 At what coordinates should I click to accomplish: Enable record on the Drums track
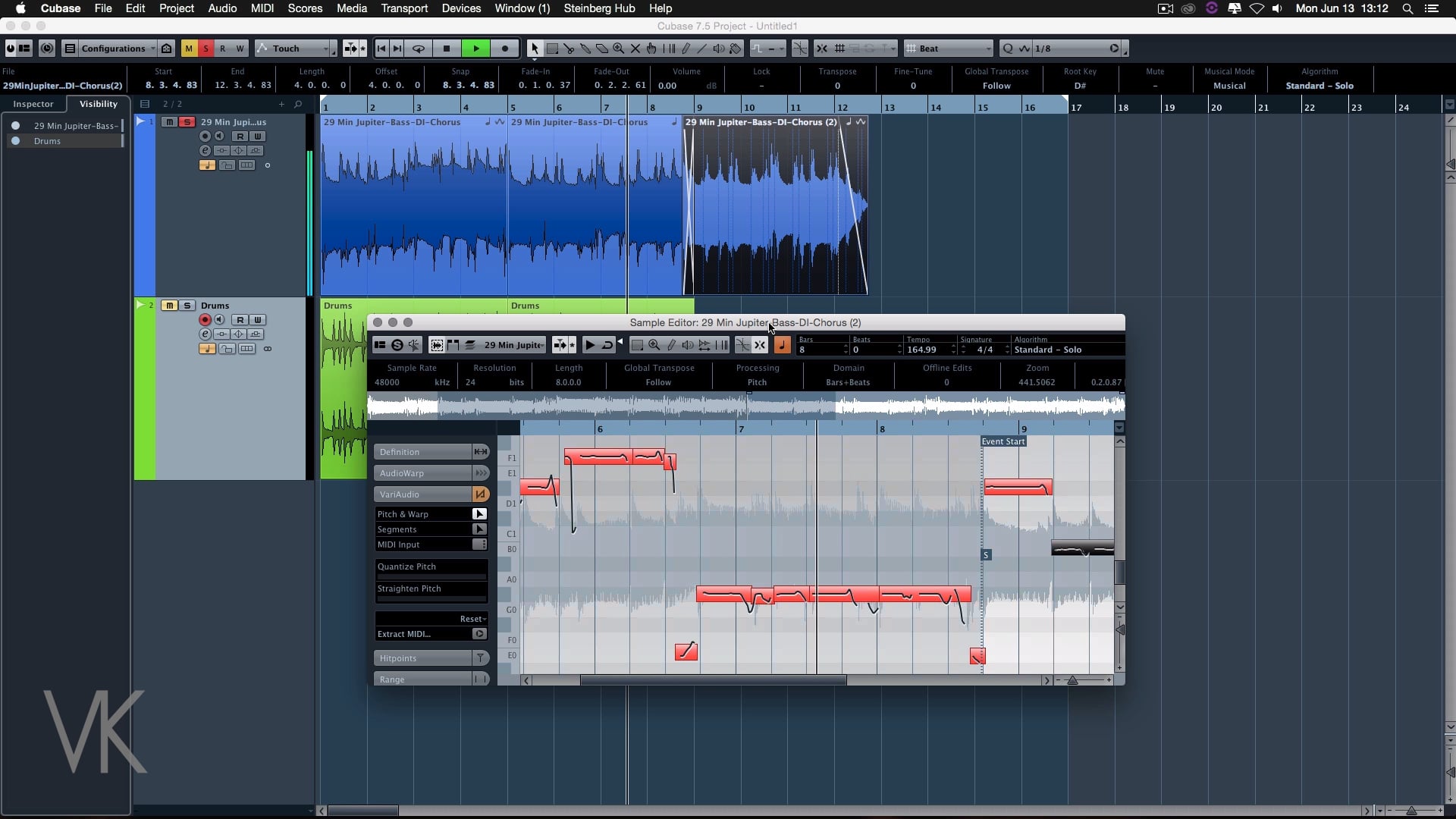pyautogui.click(x=205, y=320)
